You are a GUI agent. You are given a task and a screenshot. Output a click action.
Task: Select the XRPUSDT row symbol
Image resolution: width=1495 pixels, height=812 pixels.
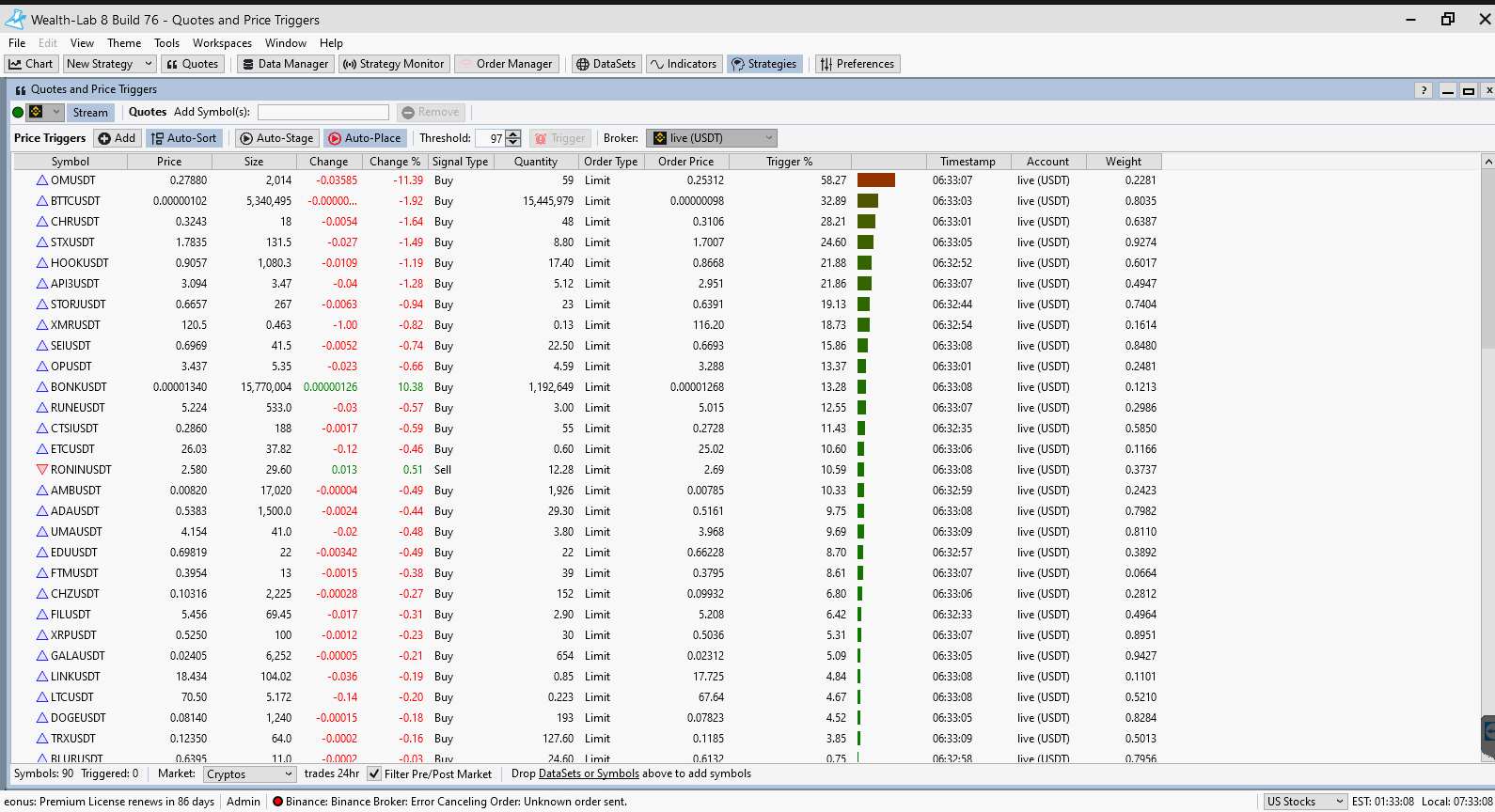(x=73, y=635)
